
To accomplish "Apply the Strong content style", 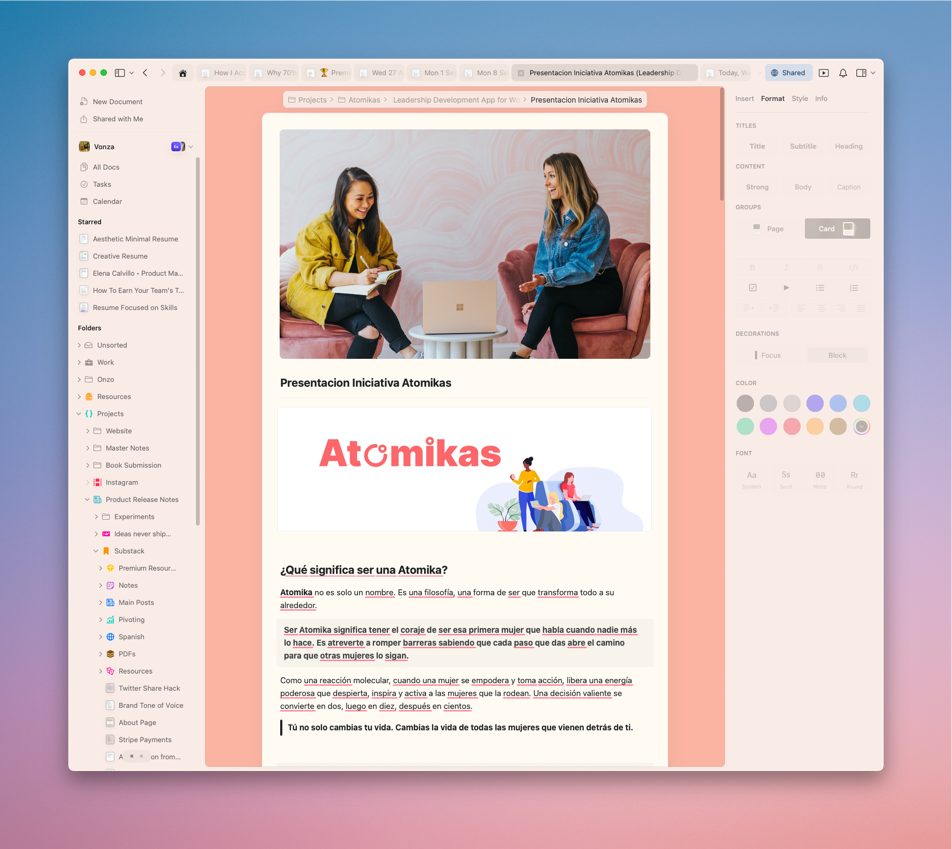I will (x=757, y=187).
